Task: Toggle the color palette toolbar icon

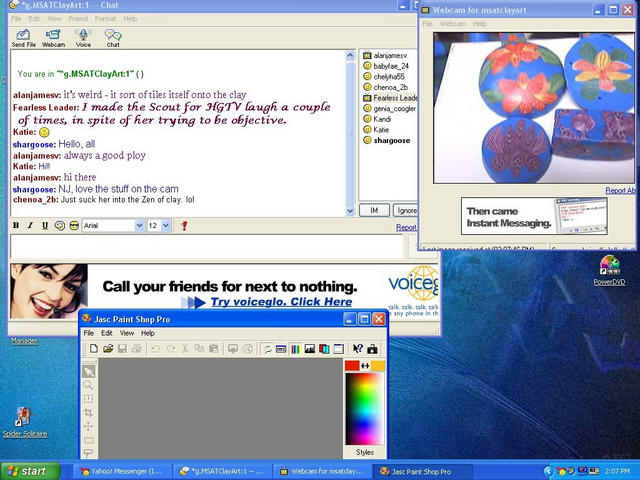Action: coord(296,349)
